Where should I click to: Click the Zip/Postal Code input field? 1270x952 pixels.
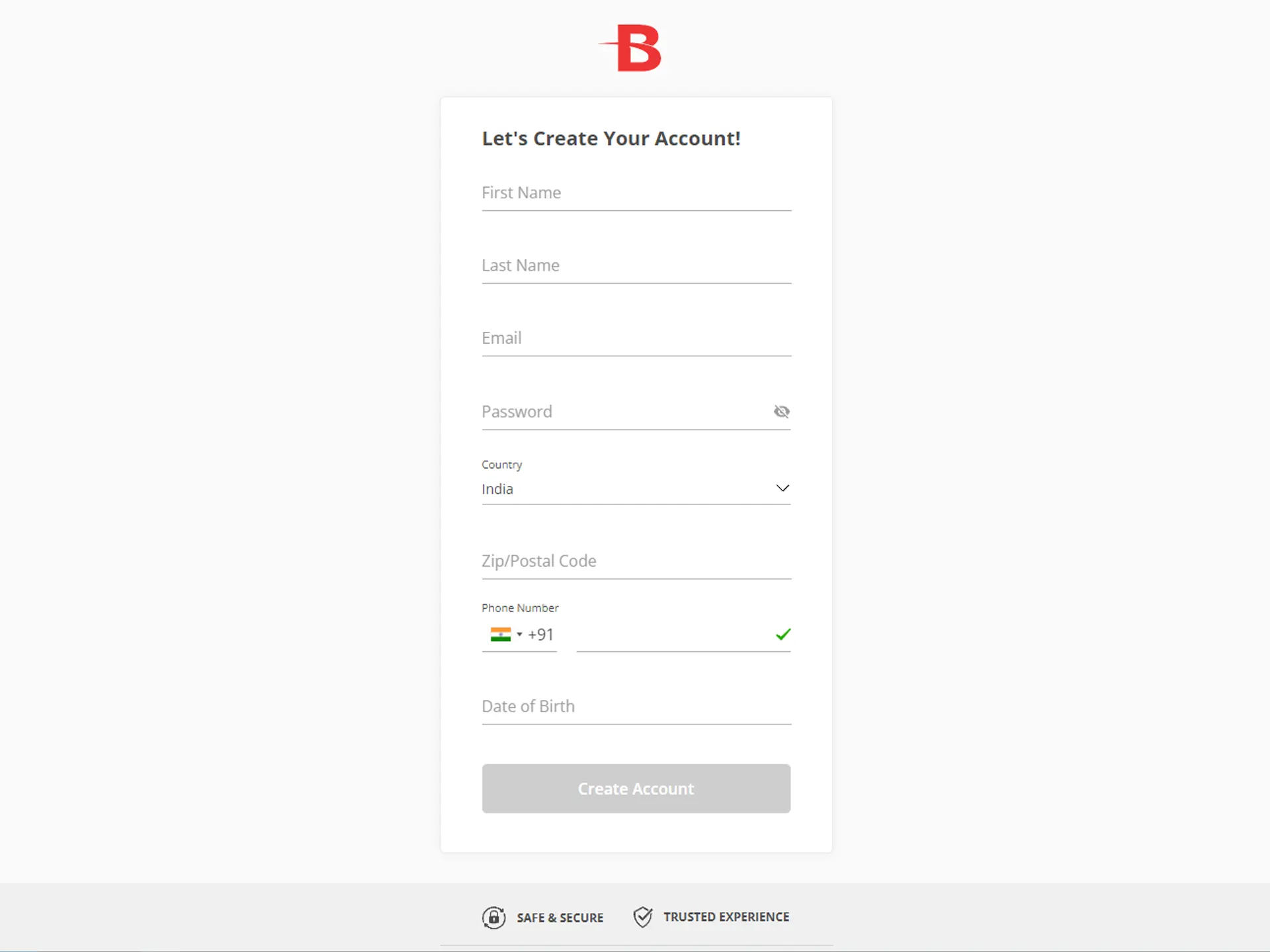[635, 560]
